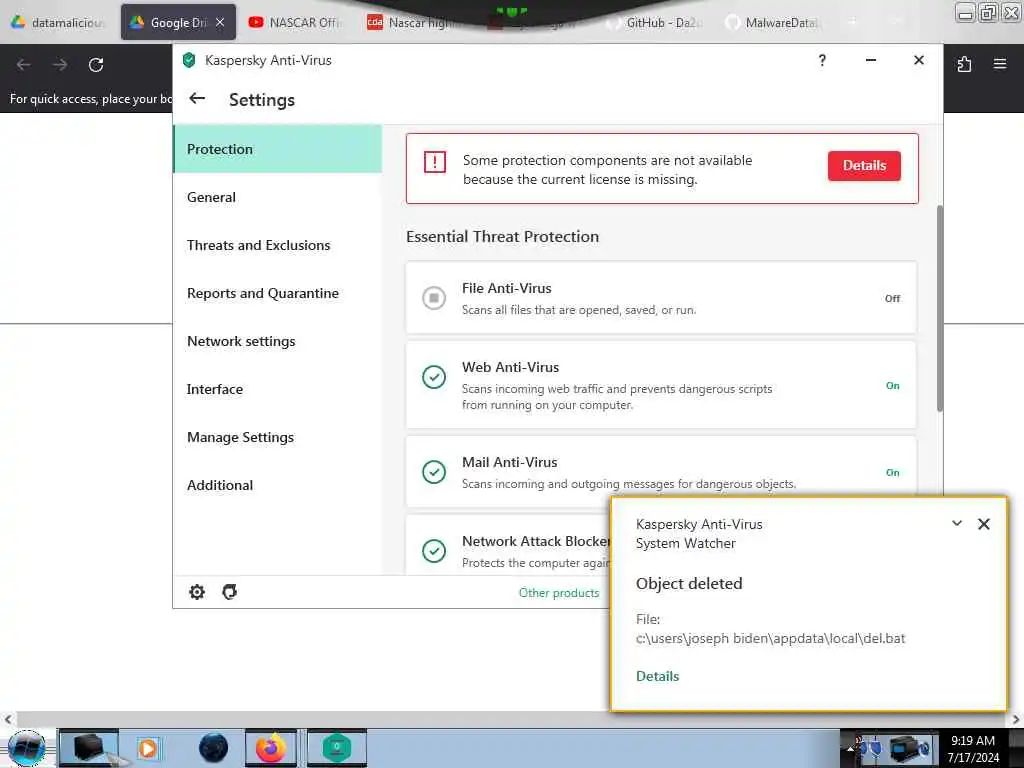Open Firefox from the taskbar
This screenshot has height=768, width=1024.
(271, 748)
